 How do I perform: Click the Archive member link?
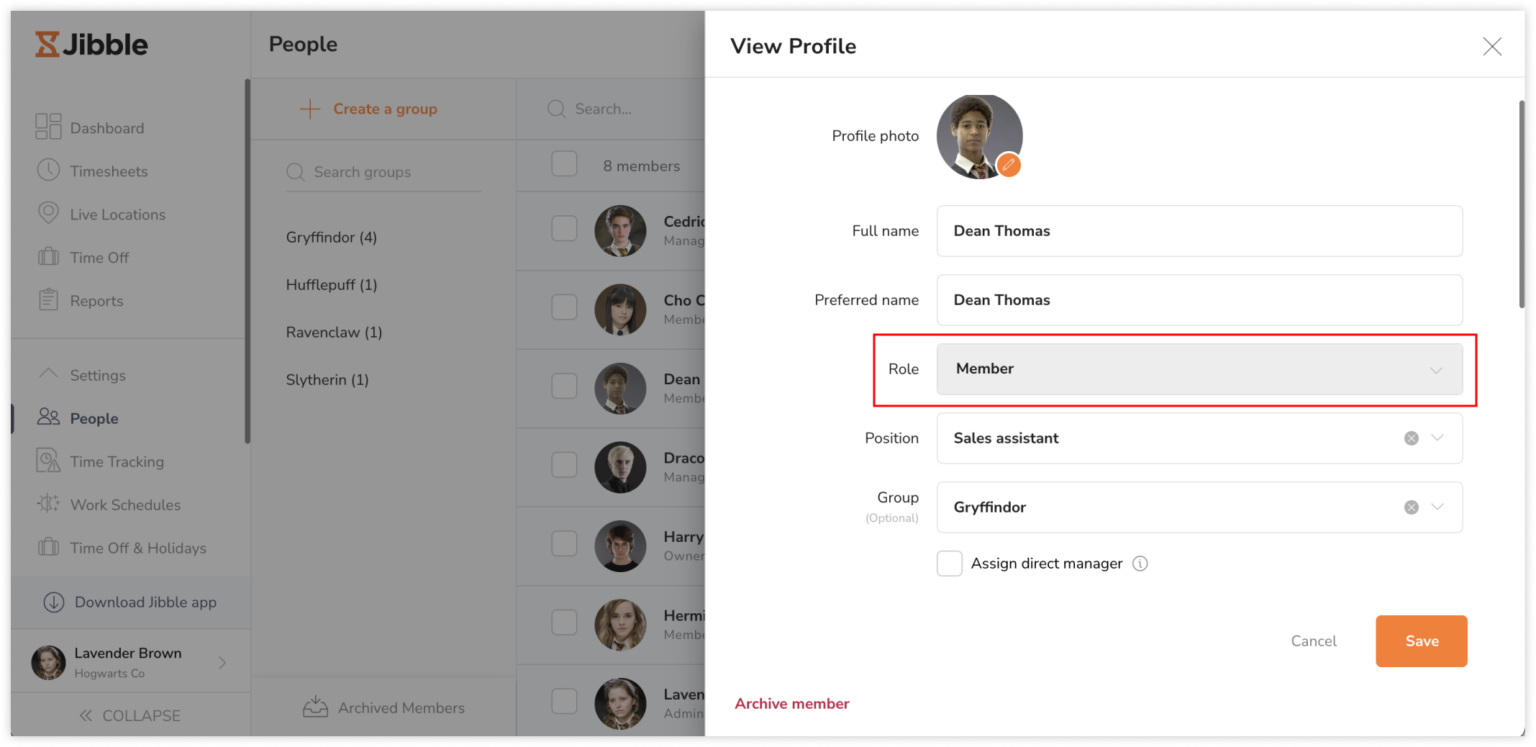point(791,703)
